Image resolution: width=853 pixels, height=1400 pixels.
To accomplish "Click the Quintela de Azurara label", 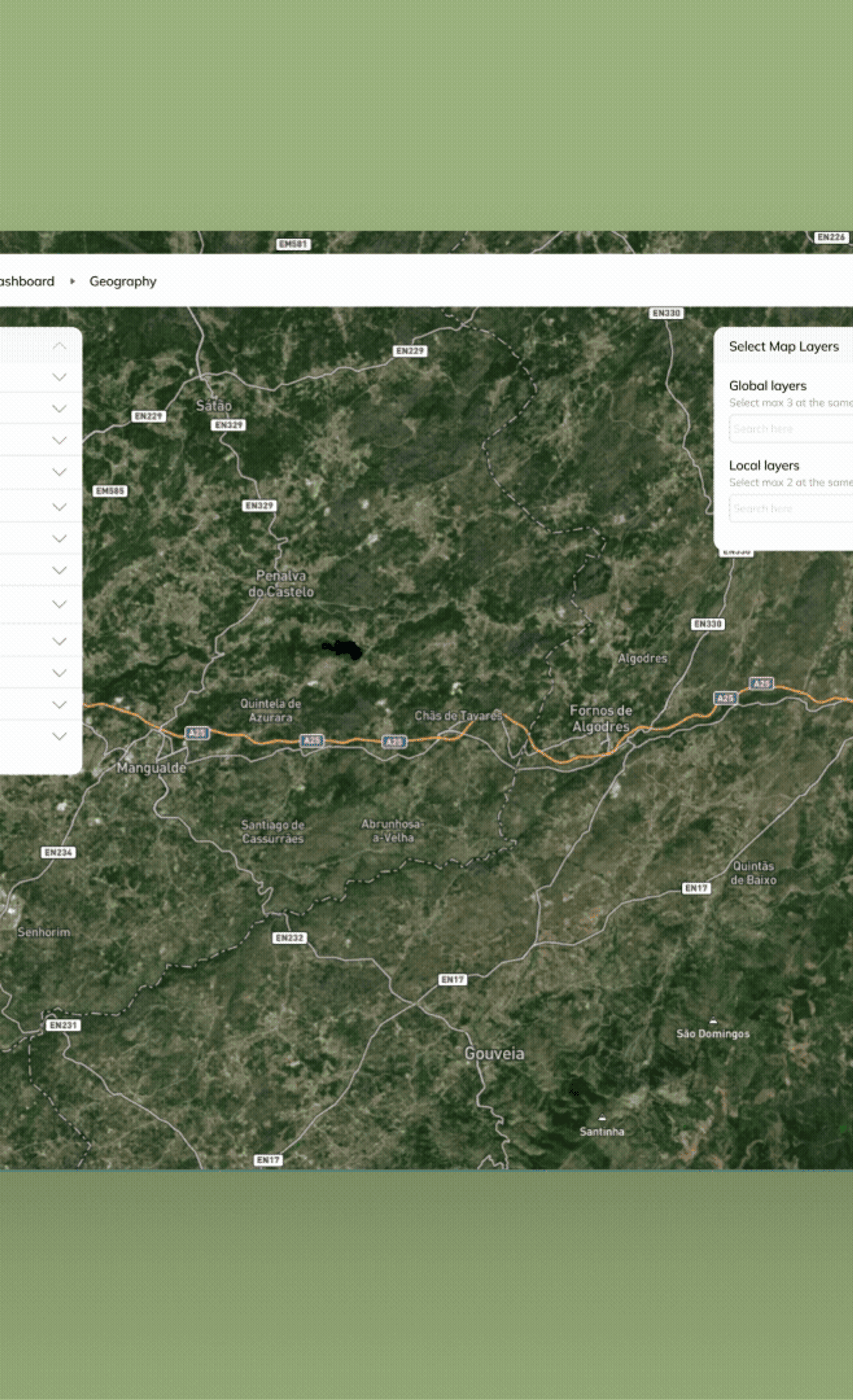I will [x=270, y=710].
